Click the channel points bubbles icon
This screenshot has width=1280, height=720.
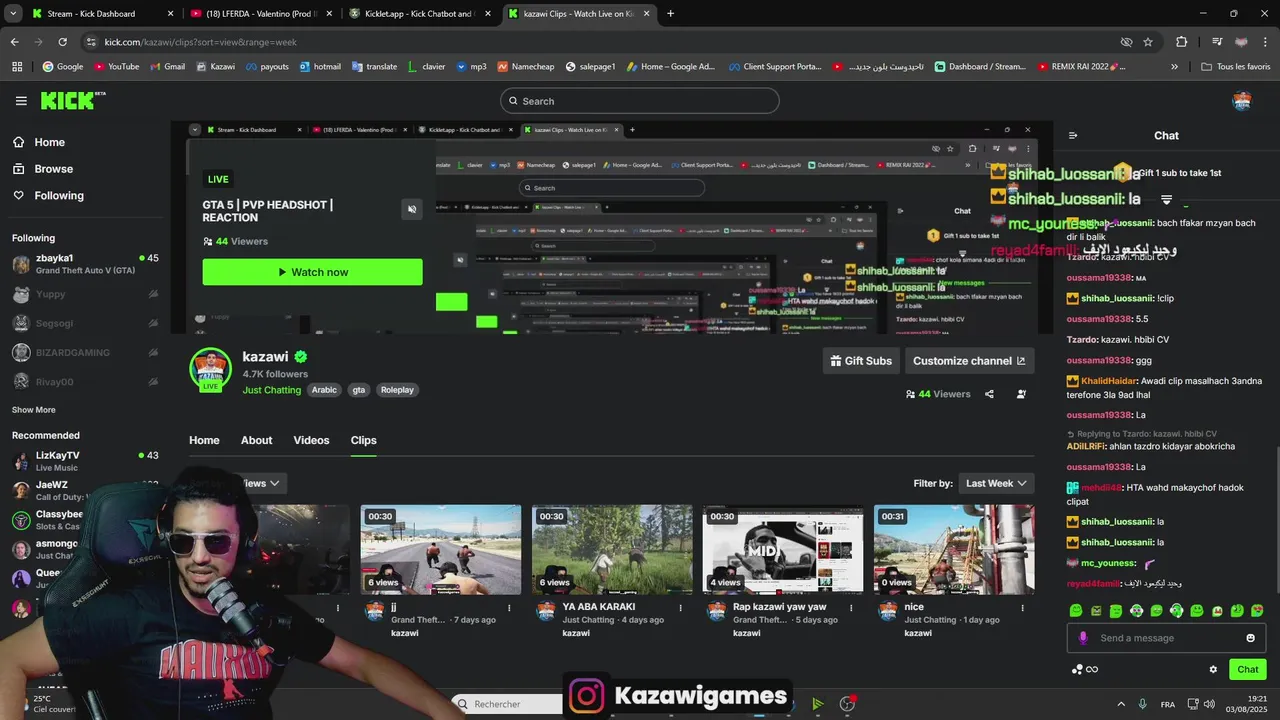[1076, 669]
